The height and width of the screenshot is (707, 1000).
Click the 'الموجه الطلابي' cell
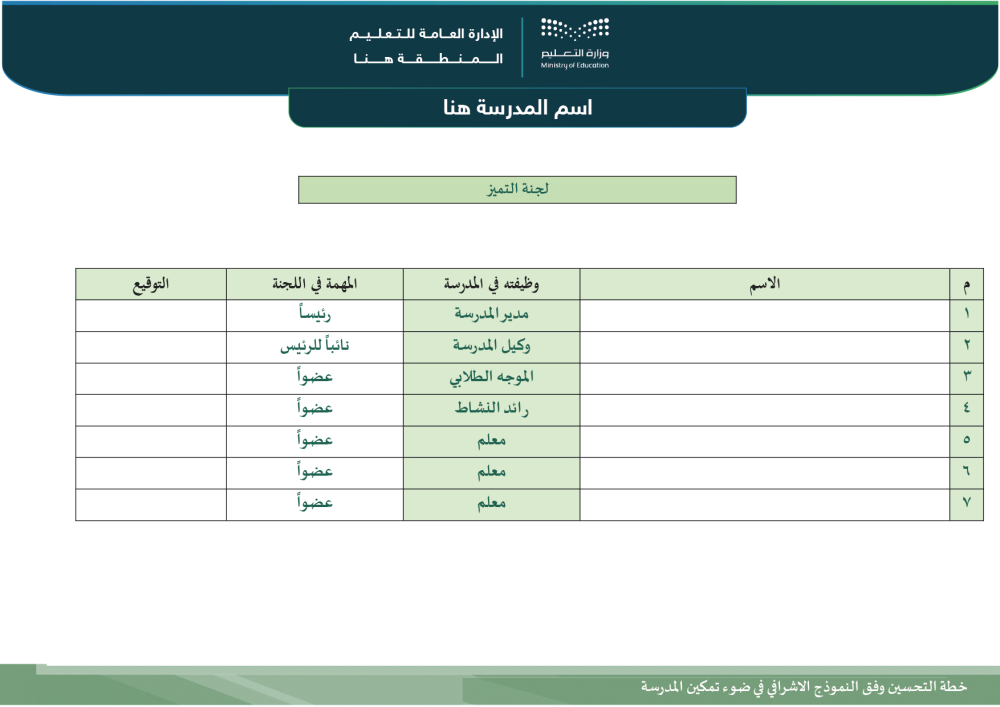[x=491, y=378]
